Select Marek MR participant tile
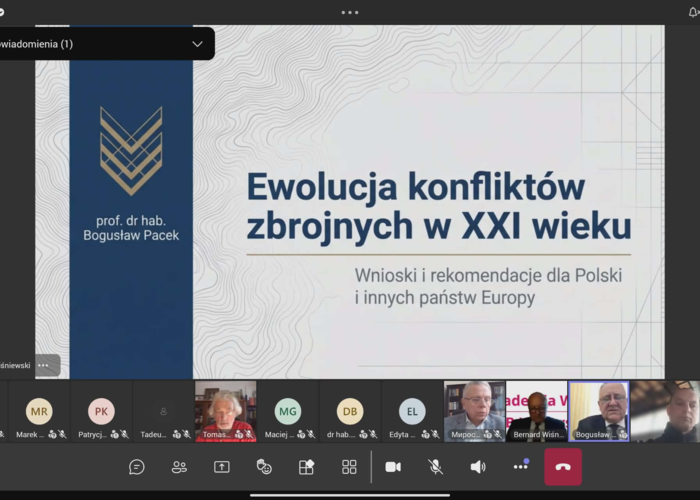 pos(39,412)
